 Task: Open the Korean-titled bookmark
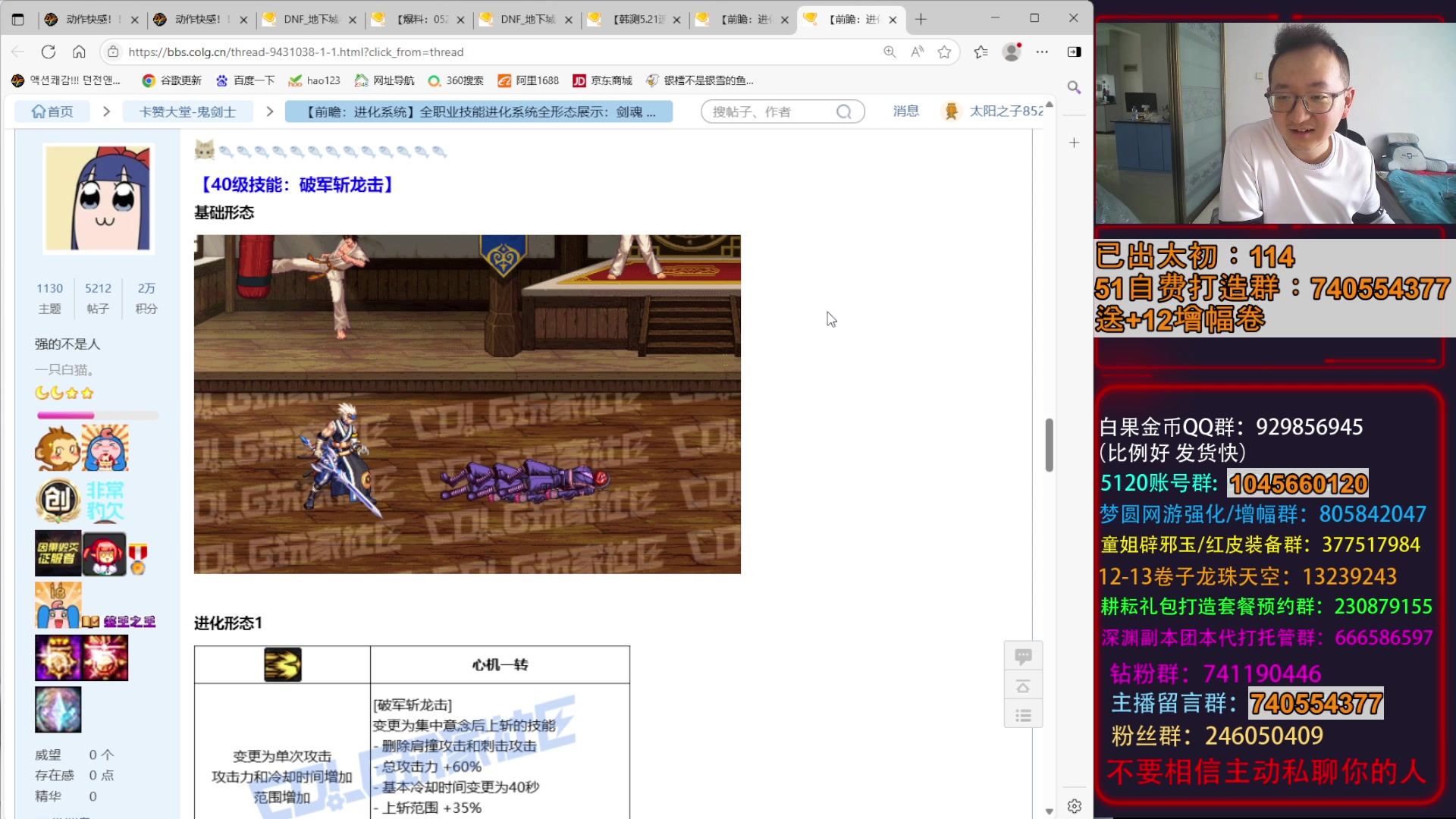click(67, 80)
